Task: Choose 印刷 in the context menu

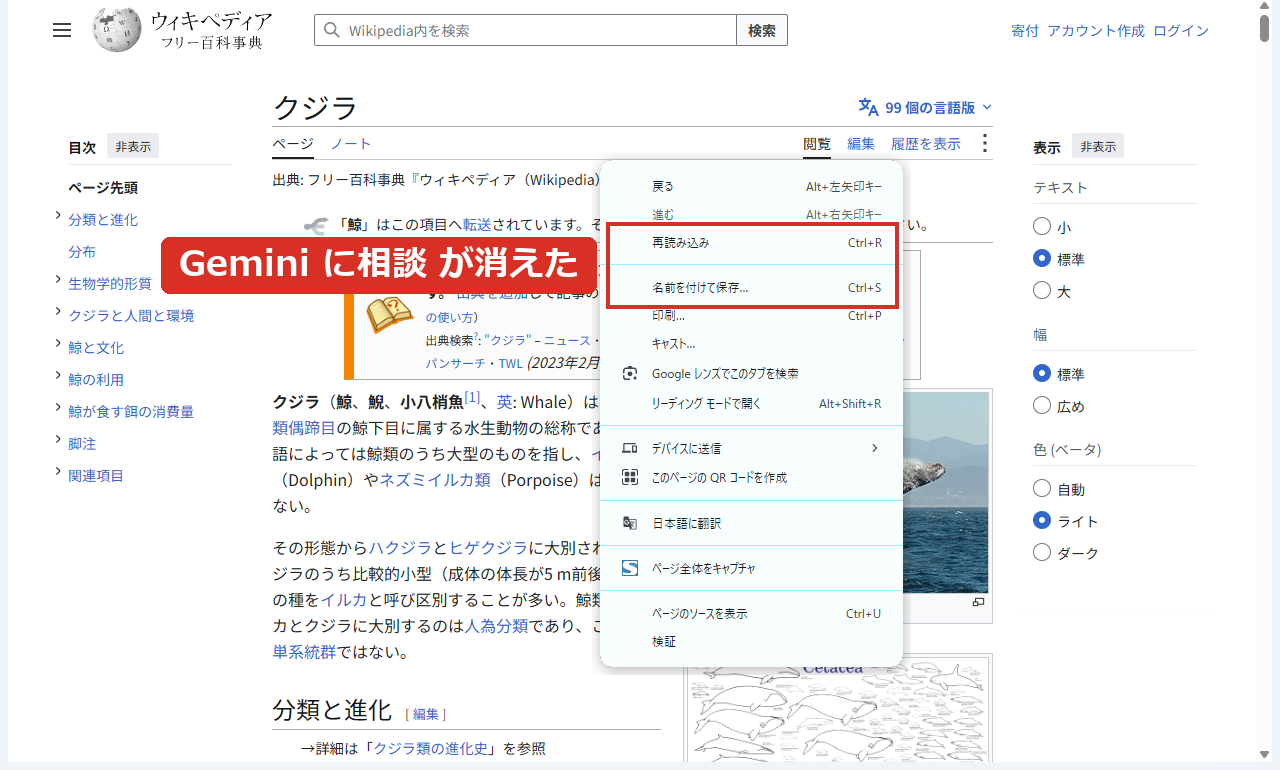Action: (x=751, y=316)
